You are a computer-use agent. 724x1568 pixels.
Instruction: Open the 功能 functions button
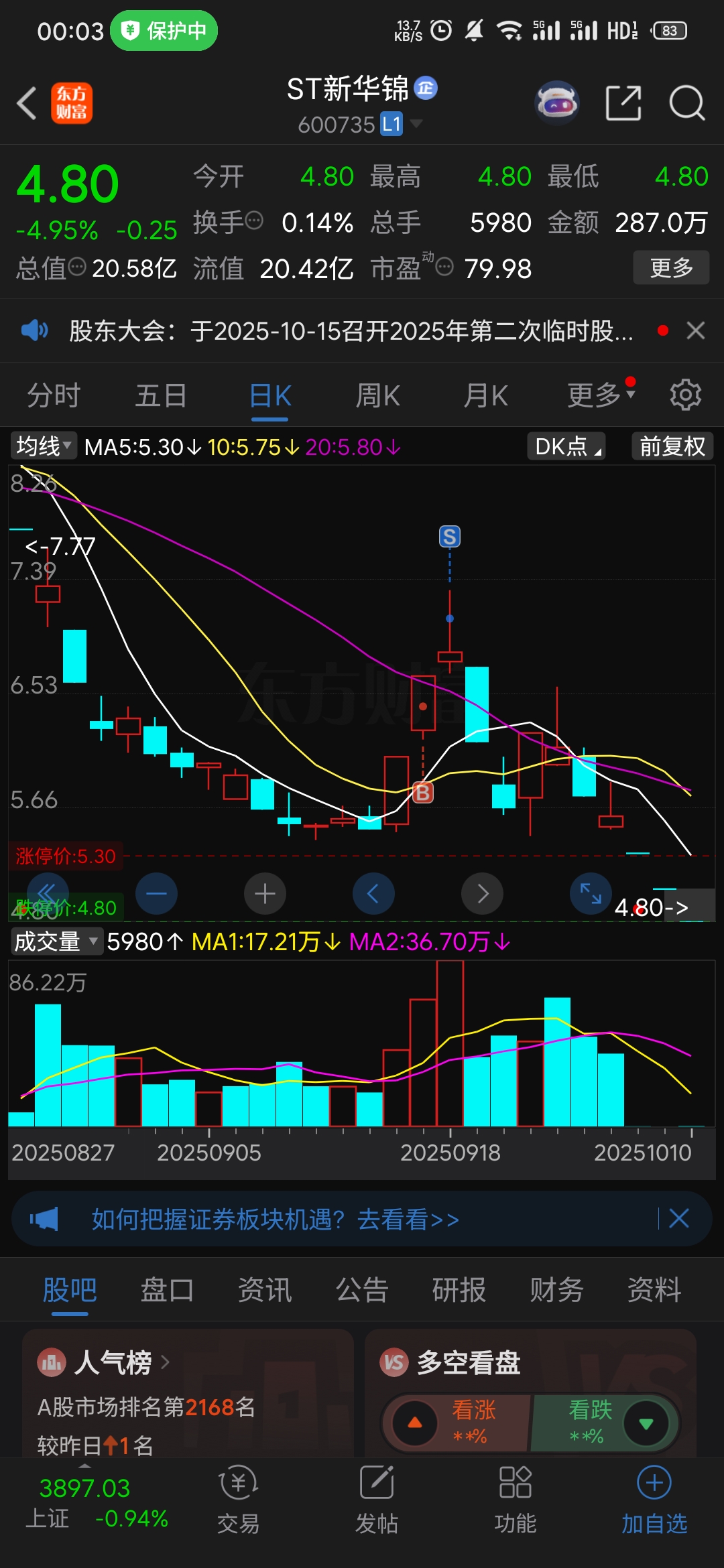coord(516,1501)
